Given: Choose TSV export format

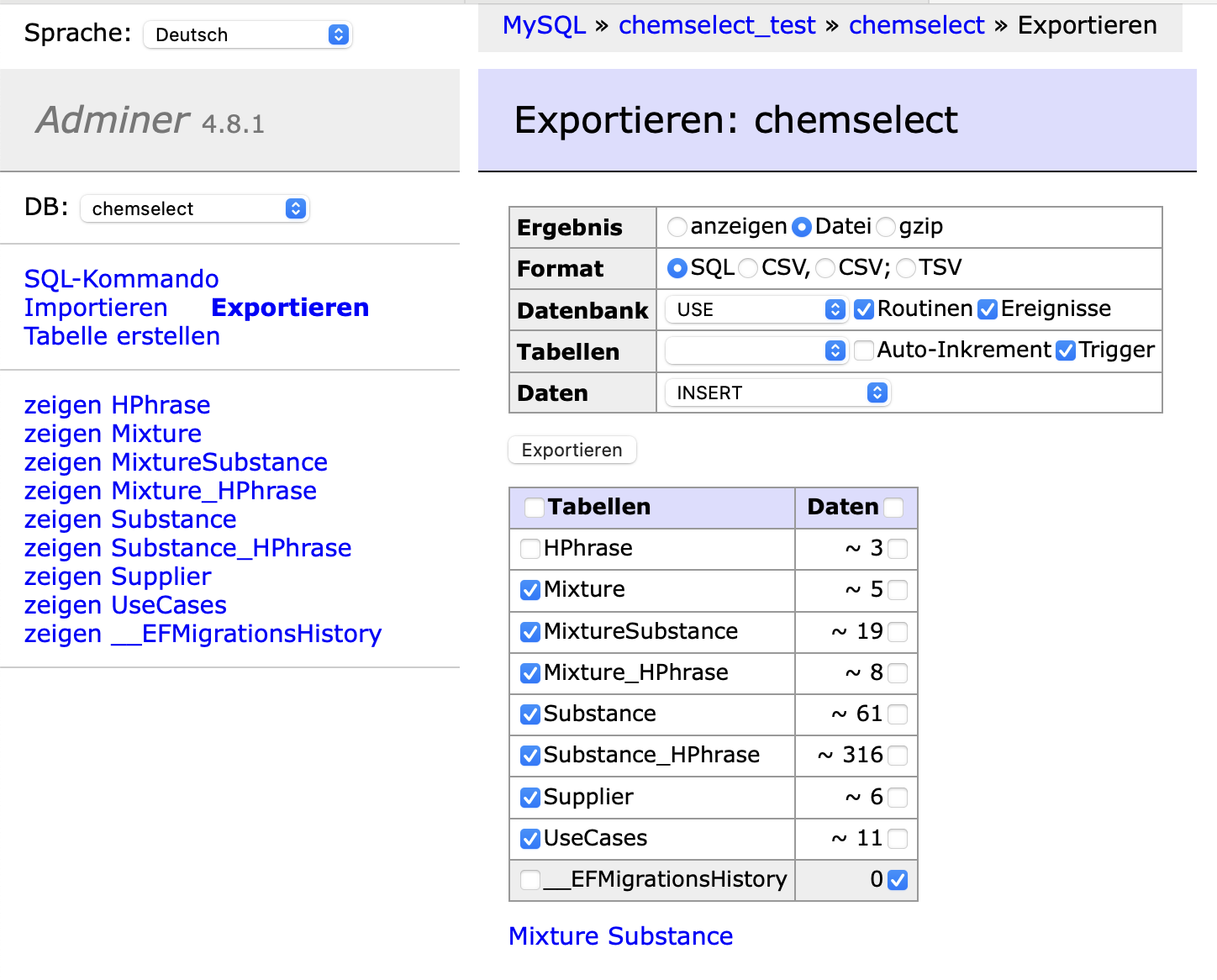Looking at the screenshot, I should point(906,268).
